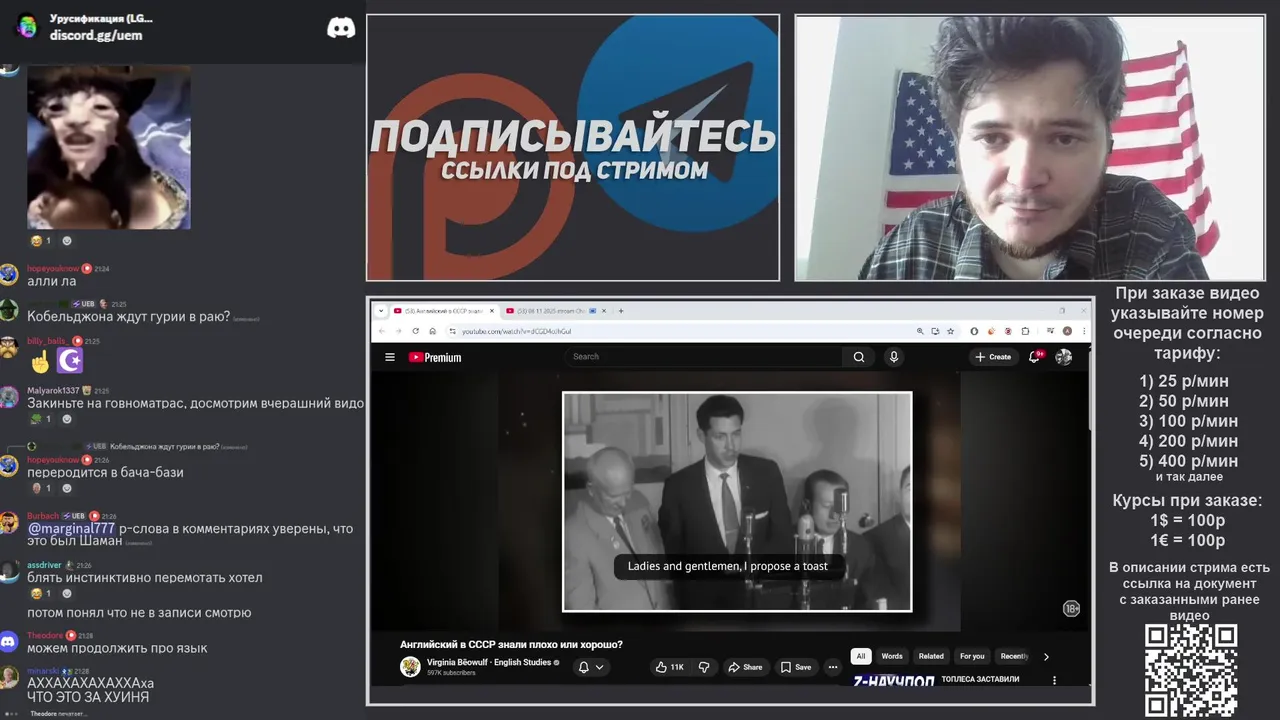Click the server icon next to discord.gg/uem

click(x=27, y=26)
